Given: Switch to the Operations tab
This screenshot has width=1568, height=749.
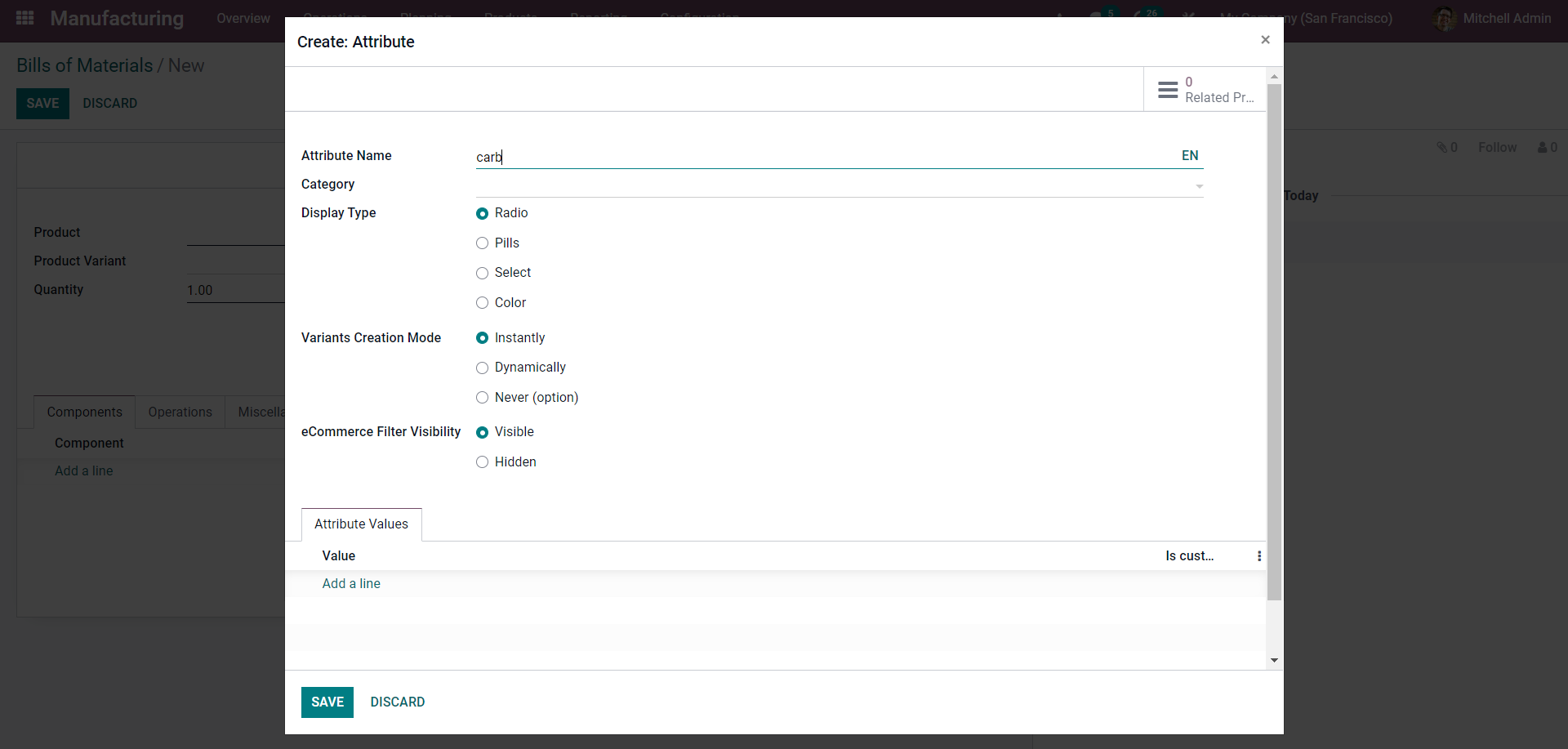Looking at the screenshot, I should point(180,412).
